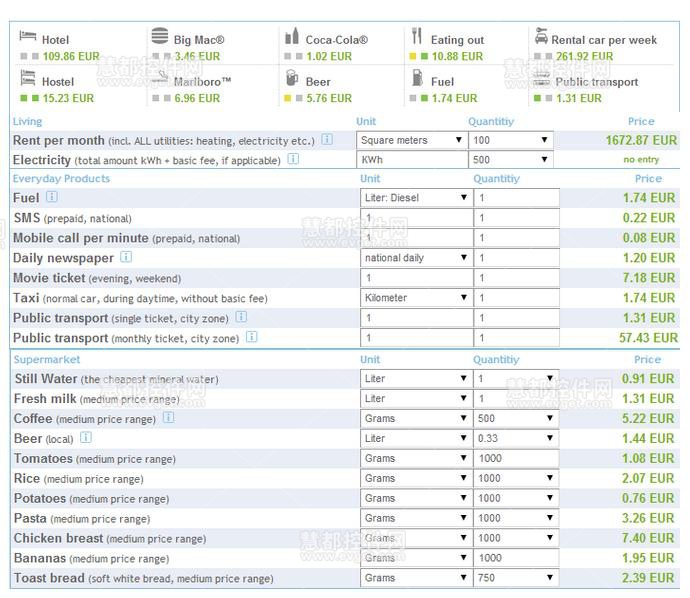Click the Eating out cutlery icon
This screenshot has width=690, height=598.
418,37
